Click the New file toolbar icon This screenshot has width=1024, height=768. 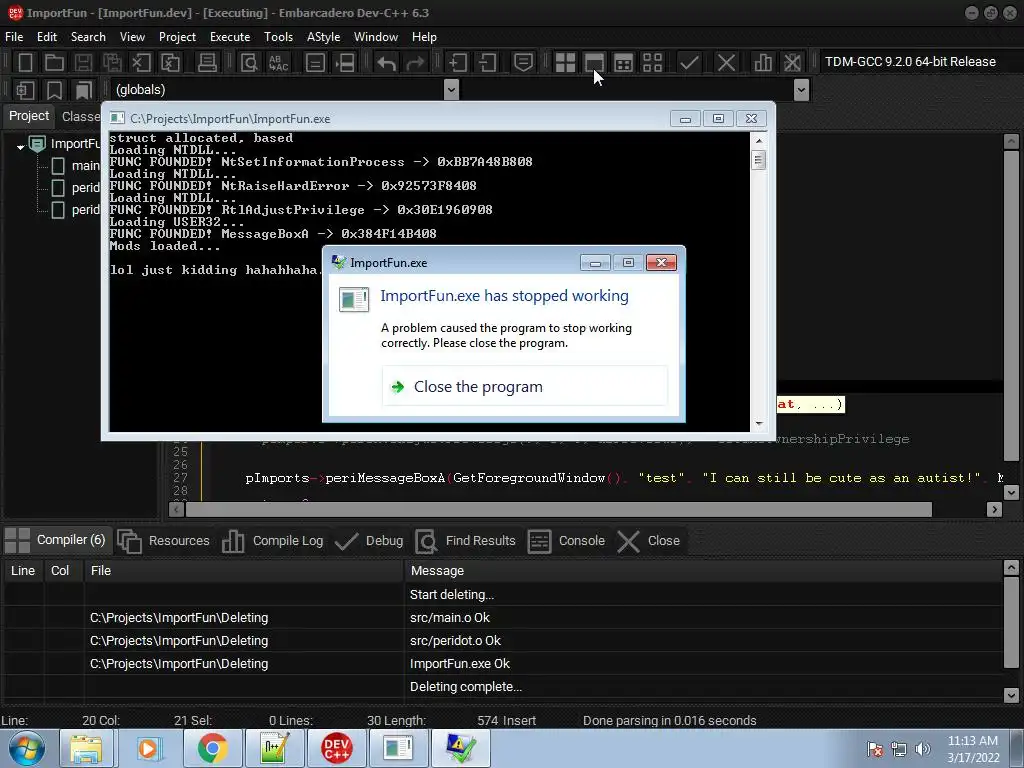pos(25,63)
